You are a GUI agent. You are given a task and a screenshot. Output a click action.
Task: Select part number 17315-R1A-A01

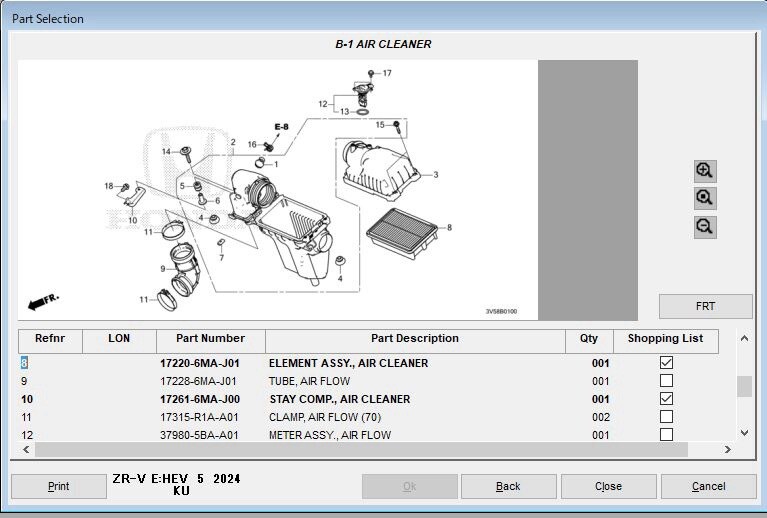pyautogui.click(x=199, y=417)
